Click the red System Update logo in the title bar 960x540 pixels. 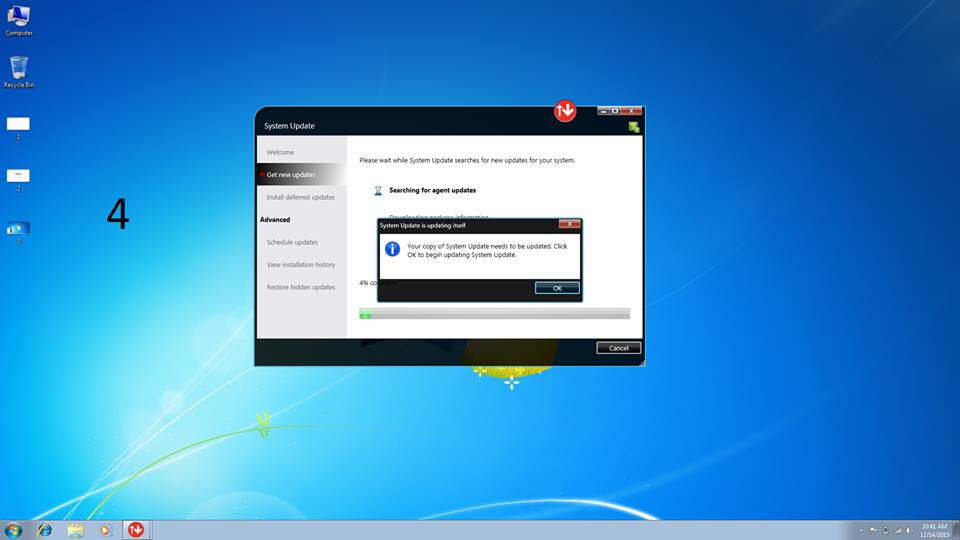pos(564,111)
